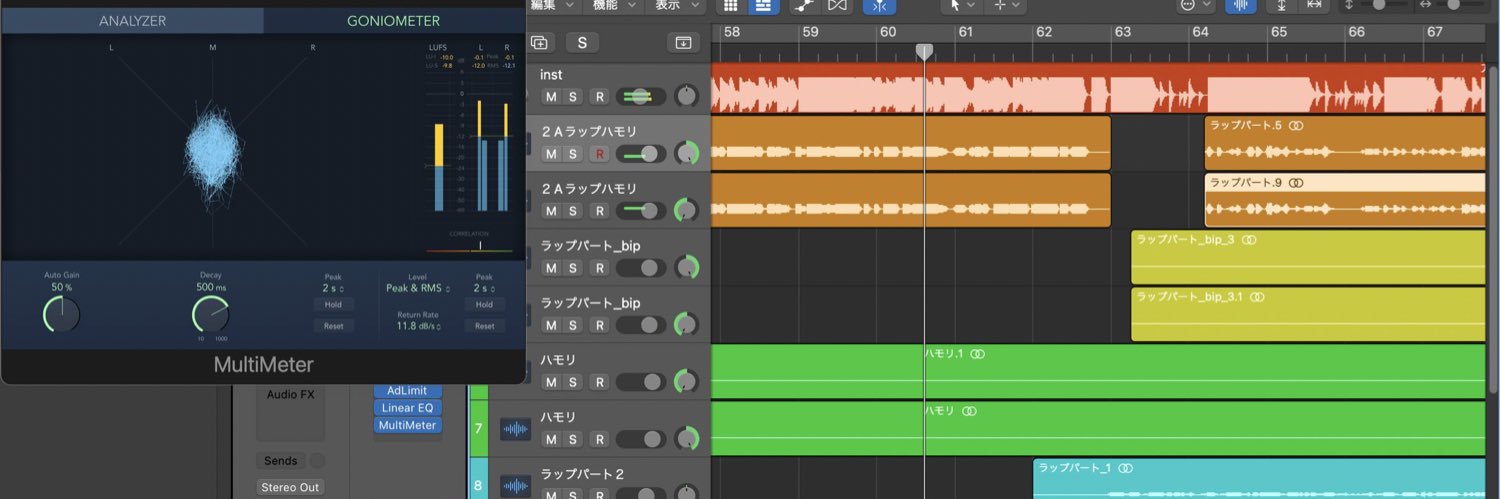
Task: Click the inst track pan knob
Action: [x=687, y=96]
